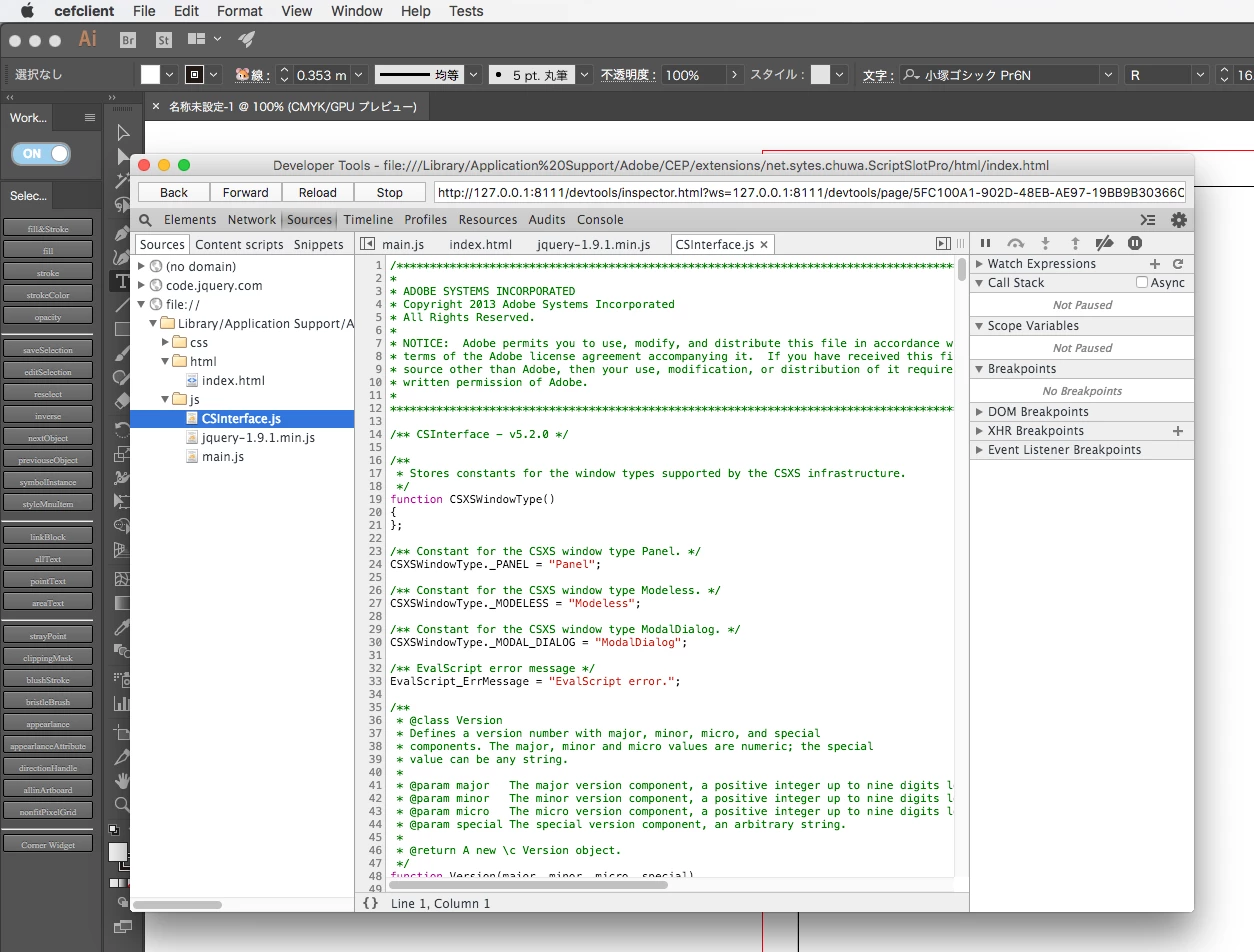Switch to the Console panel tab
Screen dimensions: 1254x952
(600, 220)
